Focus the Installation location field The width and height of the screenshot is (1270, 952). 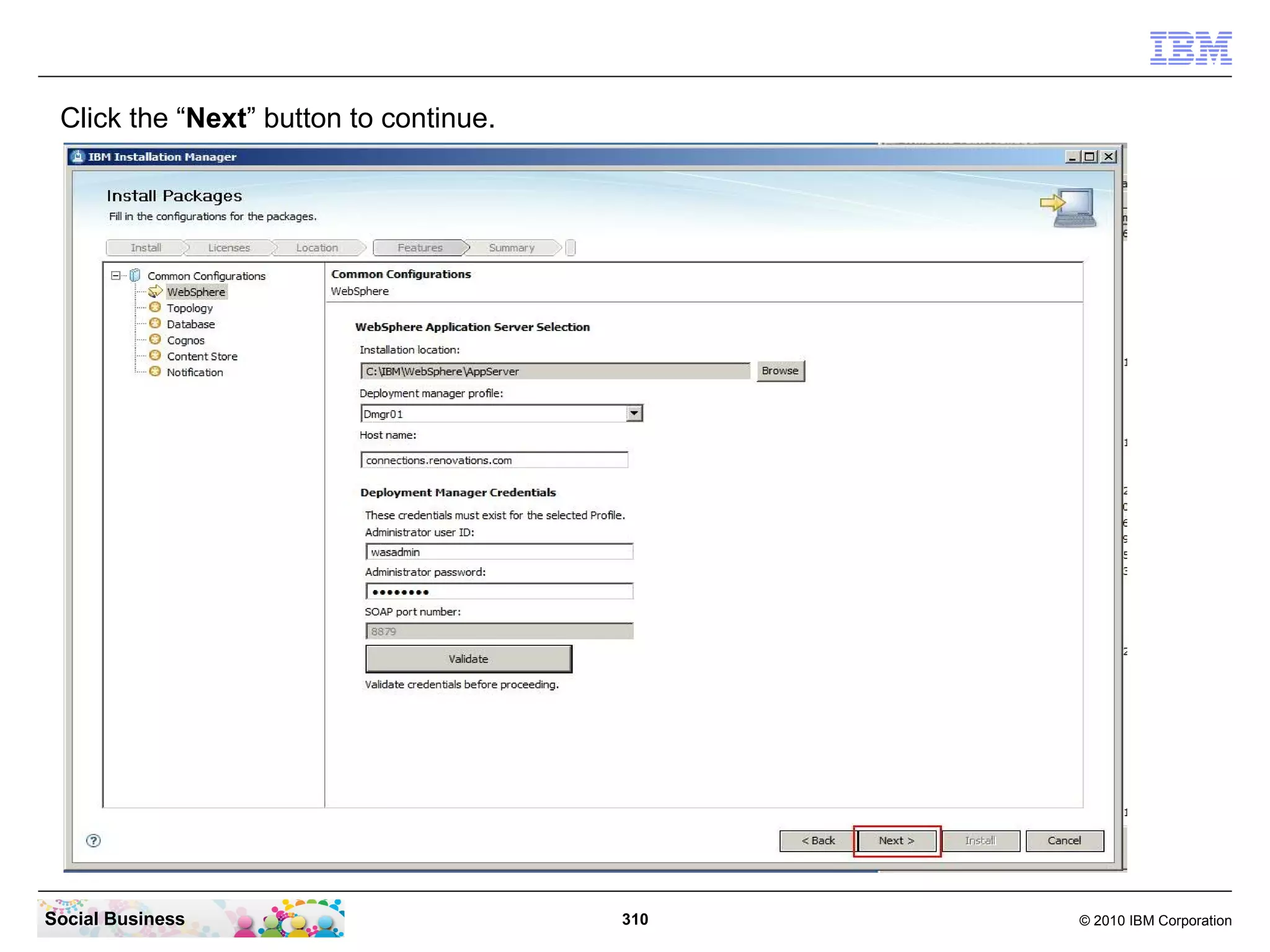(x=555, y=371)
